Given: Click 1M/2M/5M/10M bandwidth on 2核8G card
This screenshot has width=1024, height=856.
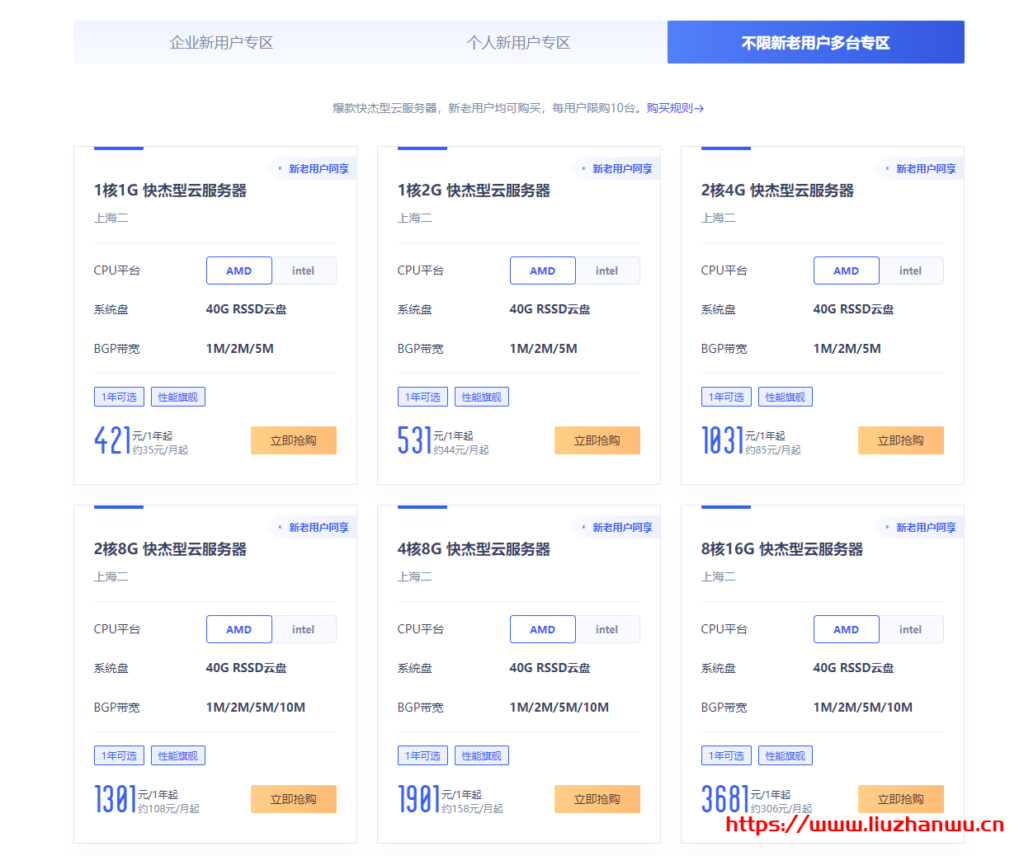Looking at the screenshot, I should pos(256,707).
